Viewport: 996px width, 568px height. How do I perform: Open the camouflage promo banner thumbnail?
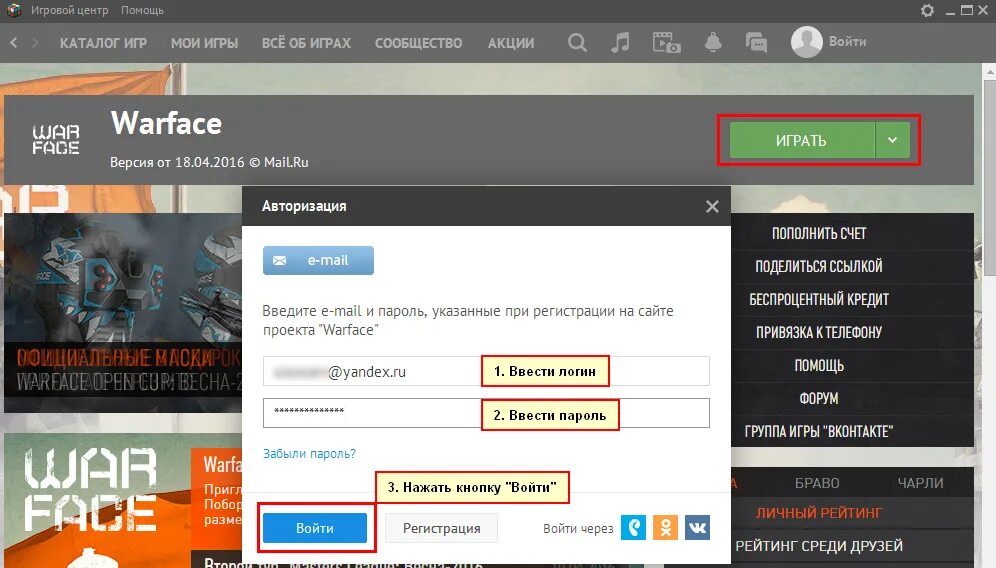click(123, 313)
